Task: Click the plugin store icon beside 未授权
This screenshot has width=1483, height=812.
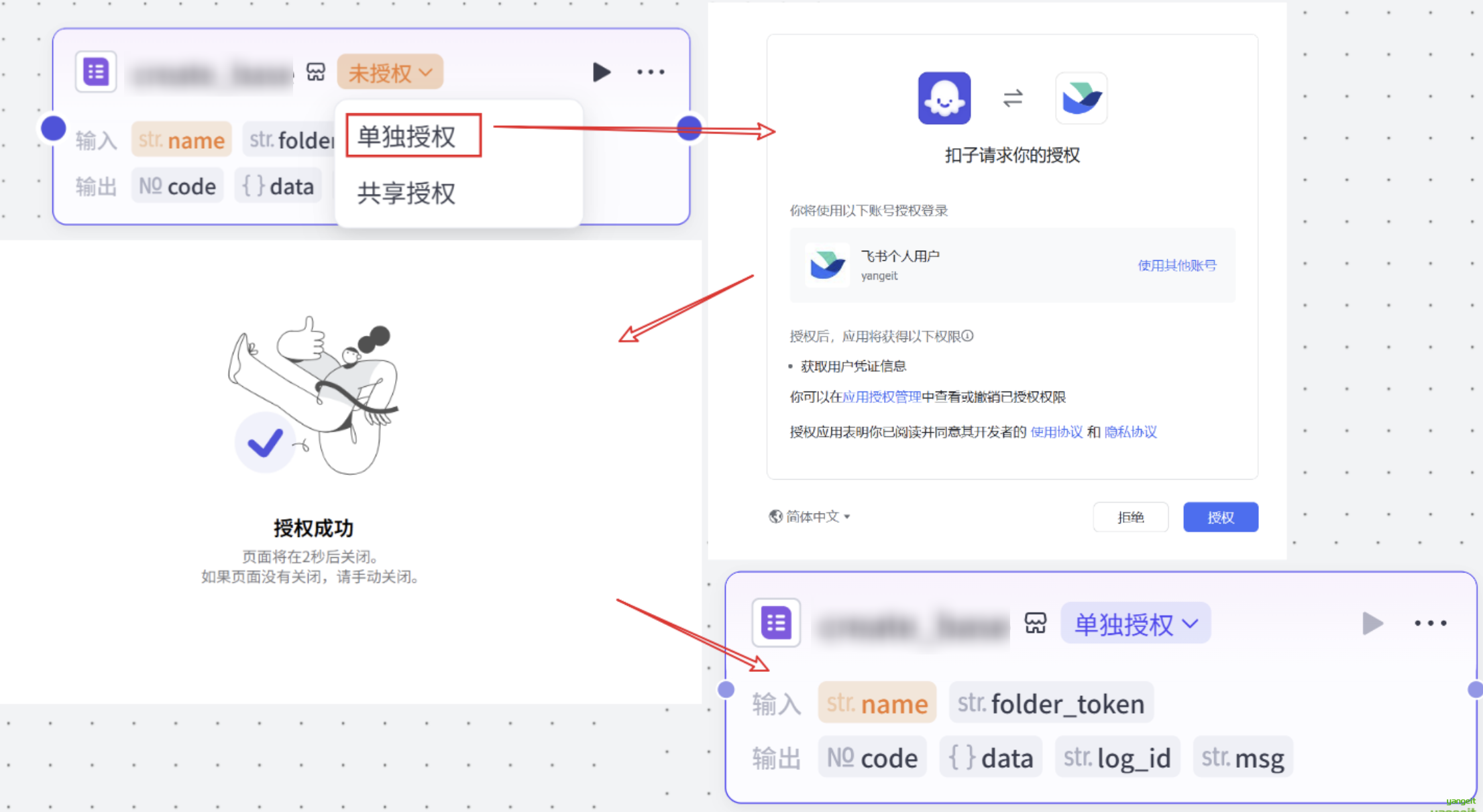Action: 315,72
